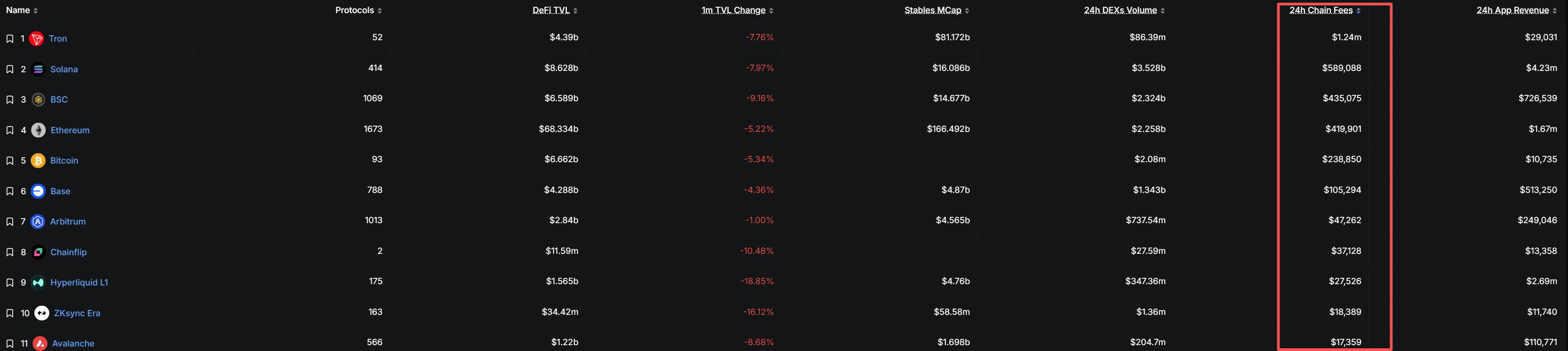Bookmark the Base chain row
1568x351 pixels.
tap(10, 191)
